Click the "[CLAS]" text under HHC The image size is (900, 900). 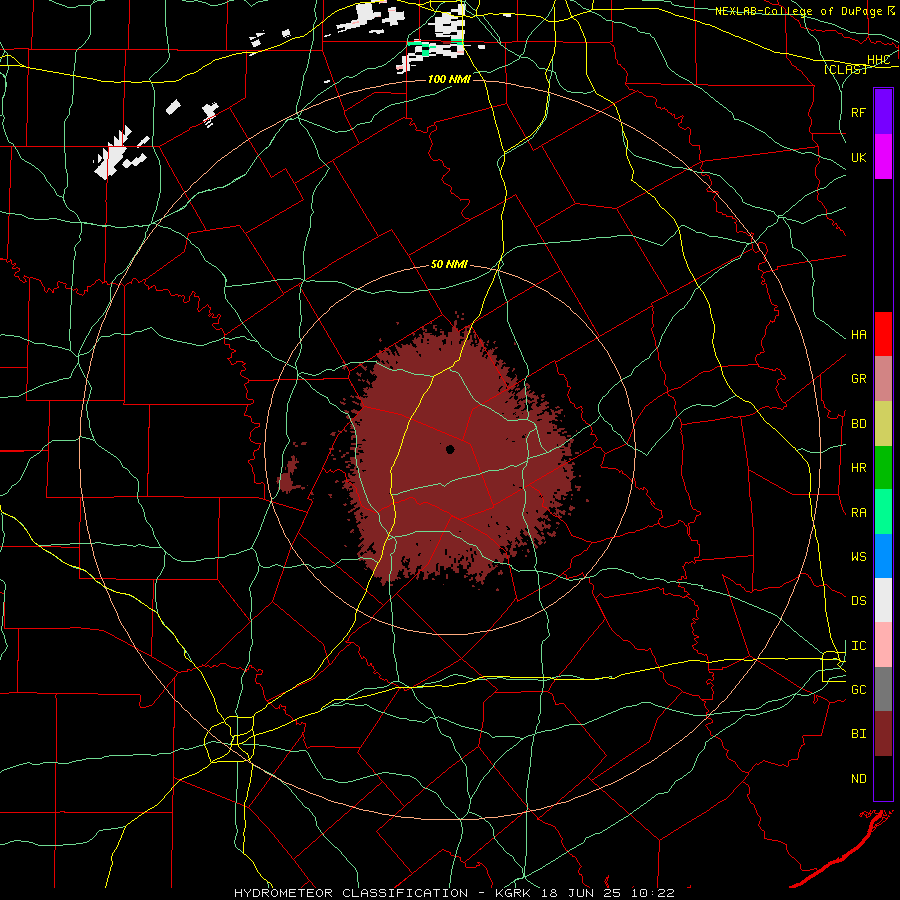(845, 69)
